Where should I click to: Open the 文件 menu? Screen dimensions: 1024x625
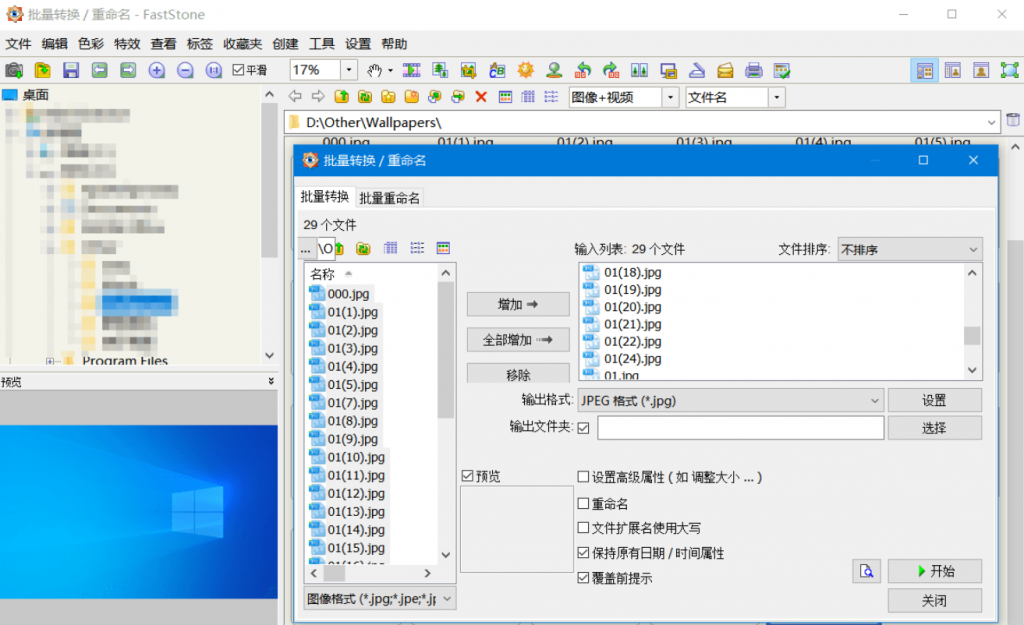[x=18, y=44]
